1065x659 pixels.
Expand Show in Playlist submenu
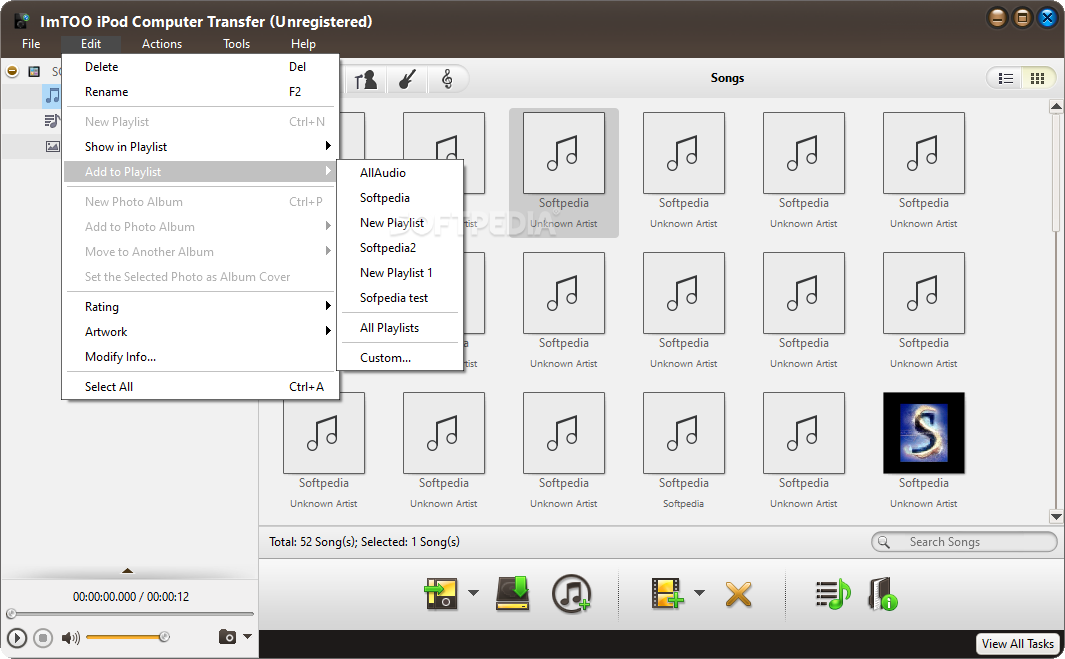pyautogui.click(x=200, y=147)
